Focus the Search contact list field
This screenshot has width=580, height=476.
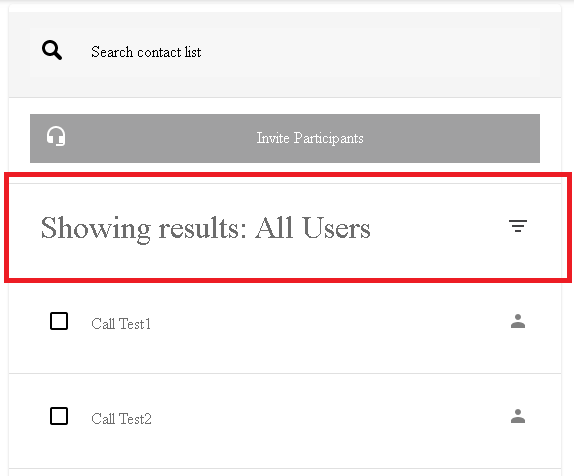[x=285, y=52]
